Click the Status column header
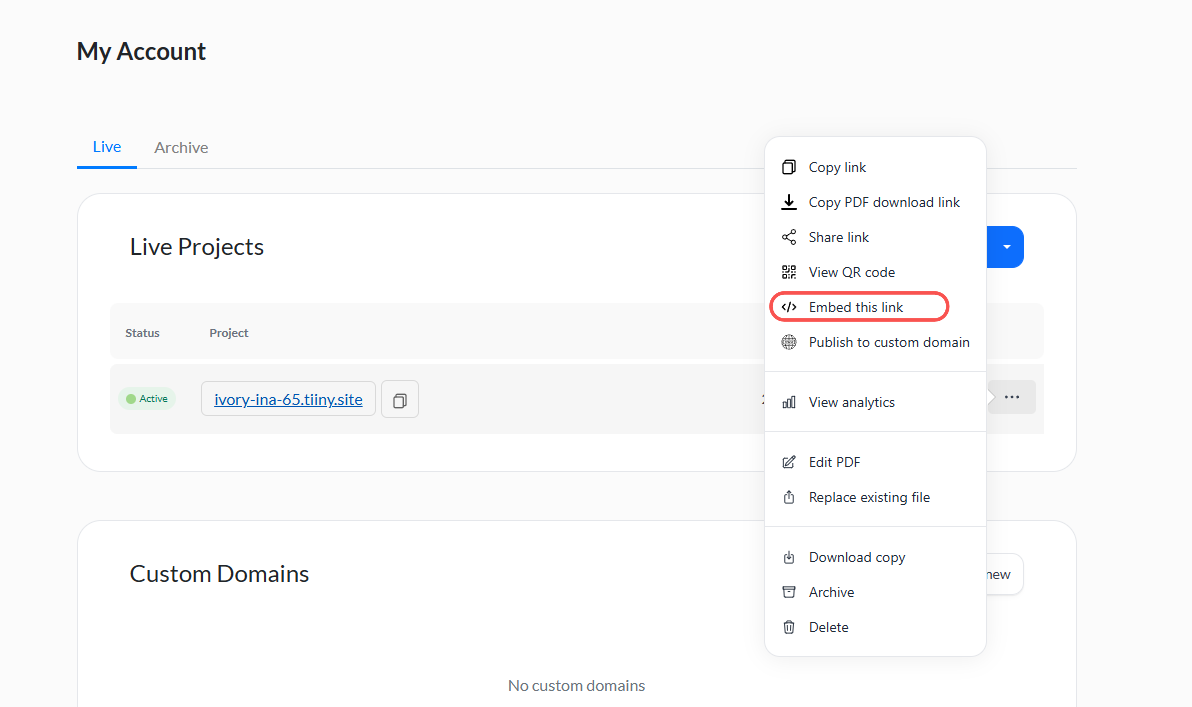The width and height of the screenshot is (1192, 707). click(142, 333)
